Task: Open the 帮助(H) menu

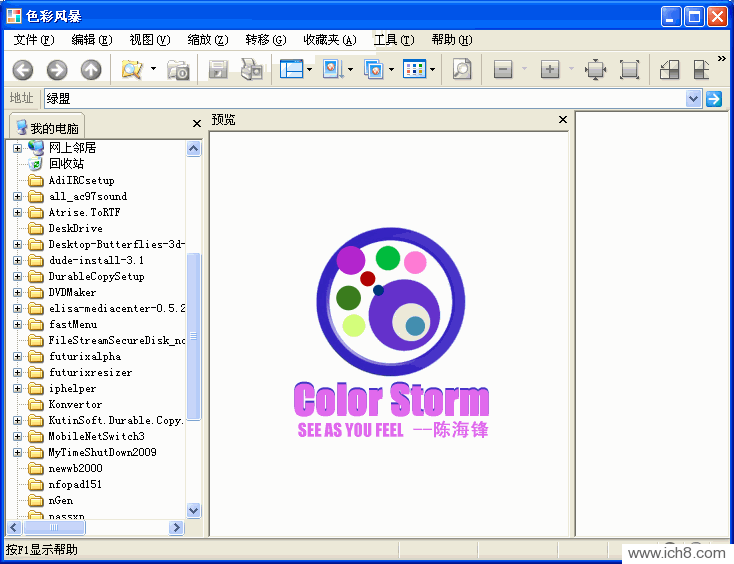Action: (x=452, y=40)
